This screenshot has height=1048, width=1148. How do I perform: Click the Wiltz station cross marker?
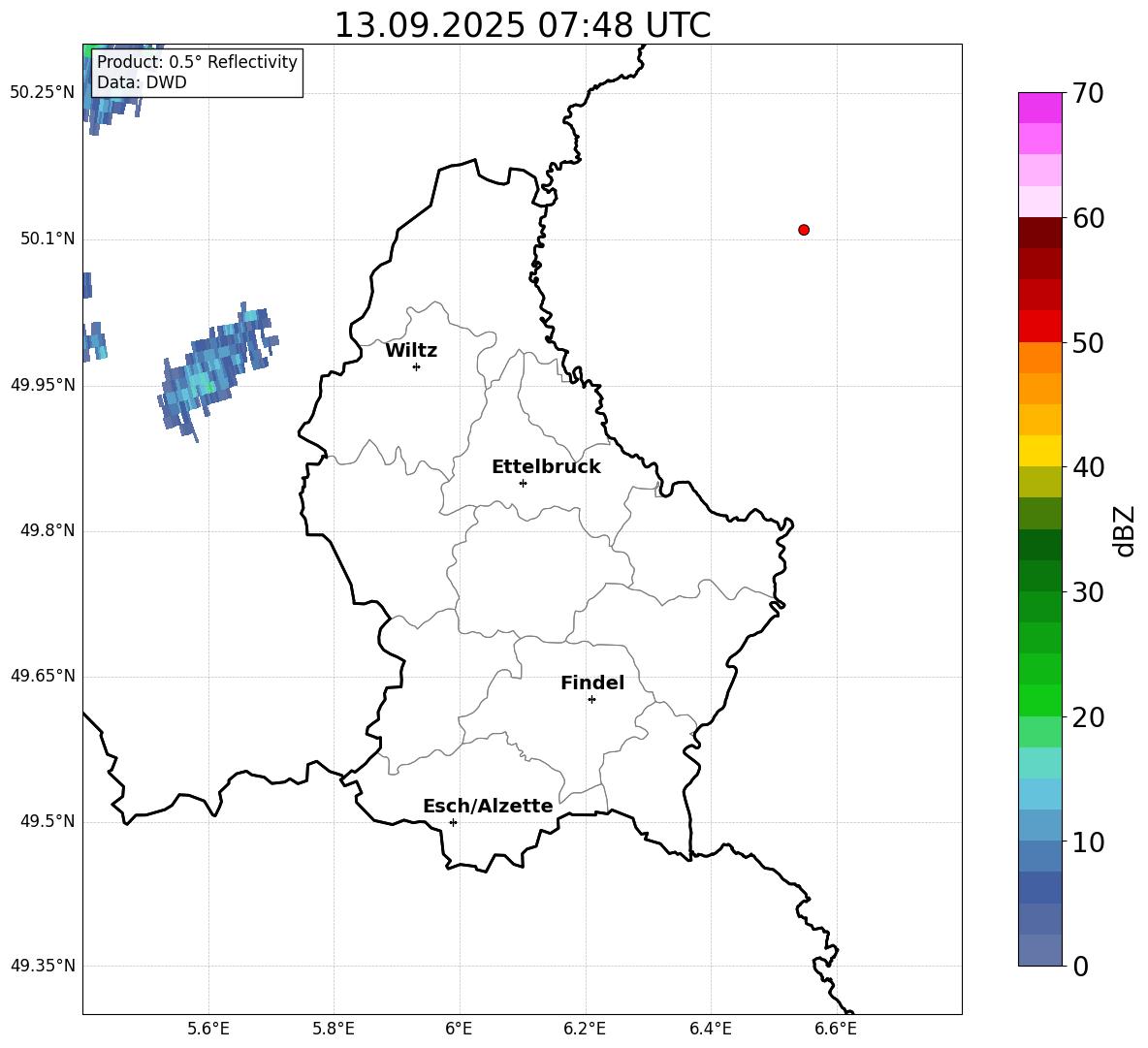tap(416, 366)
